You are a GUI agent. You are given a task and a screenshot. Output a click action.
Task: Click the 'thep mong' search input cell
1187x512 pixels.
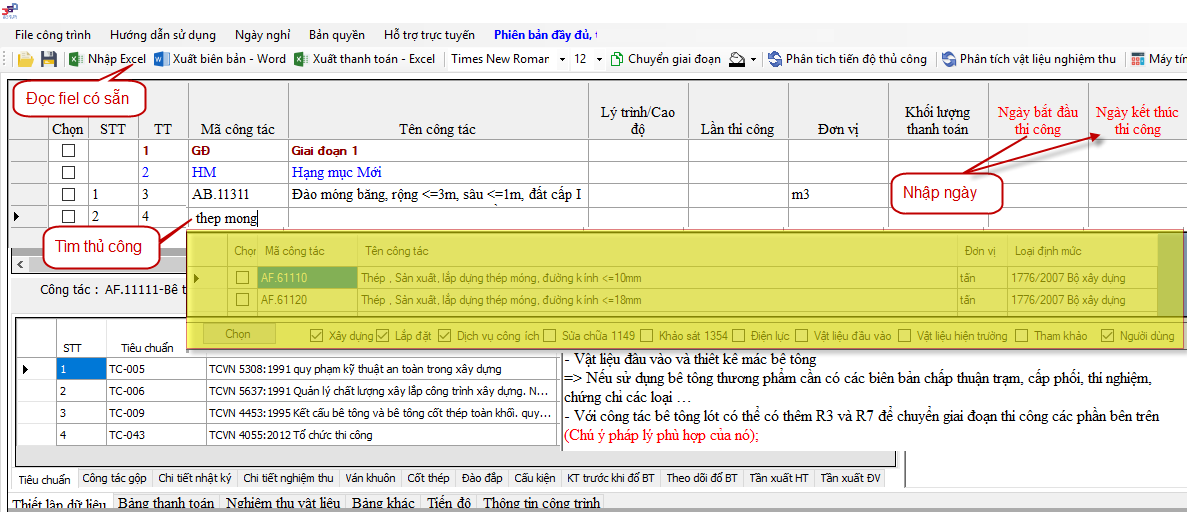(238, 217)
